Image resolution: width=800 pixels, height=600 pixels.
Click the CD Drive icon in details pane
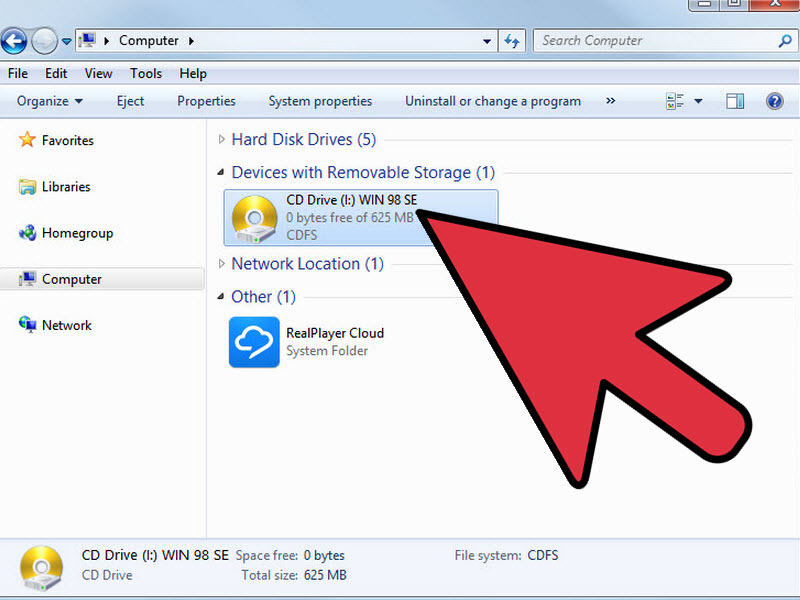(41, 568)
